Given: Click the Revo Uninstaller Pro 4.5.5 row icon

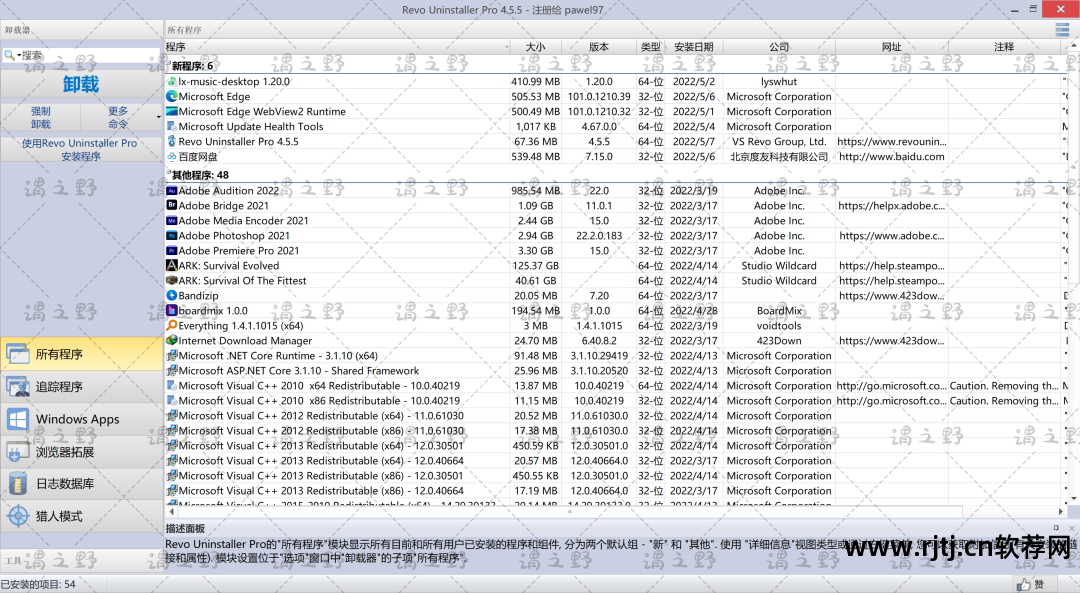Looking at the screenshot, I should (172, 141).
